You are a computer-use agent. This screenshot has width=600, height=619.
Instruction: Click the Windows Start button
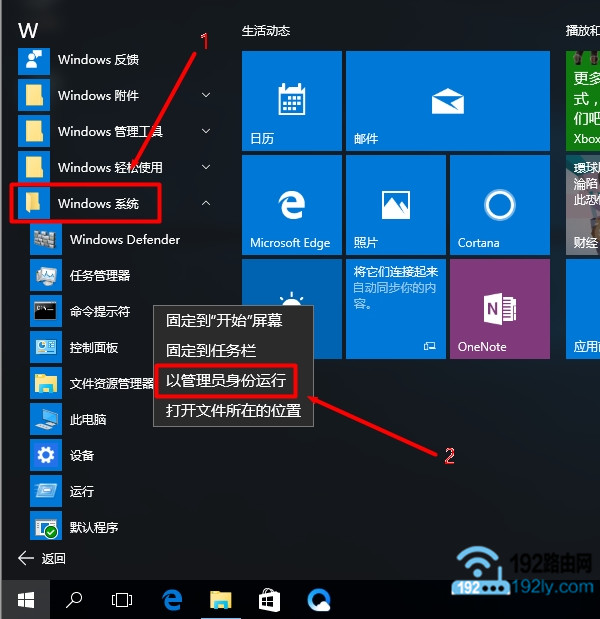pyautogui.click(x=26, y=600)
